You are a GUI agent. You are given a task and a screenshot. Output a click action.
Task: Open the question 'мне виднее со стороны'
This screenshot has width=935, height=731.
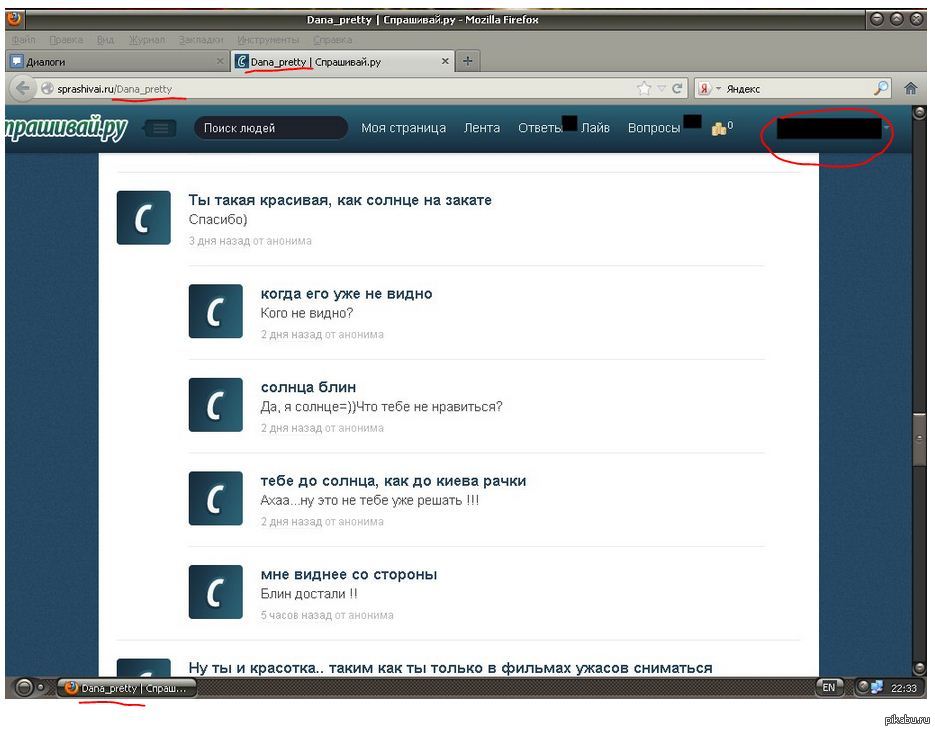click(x=349, y=575)
